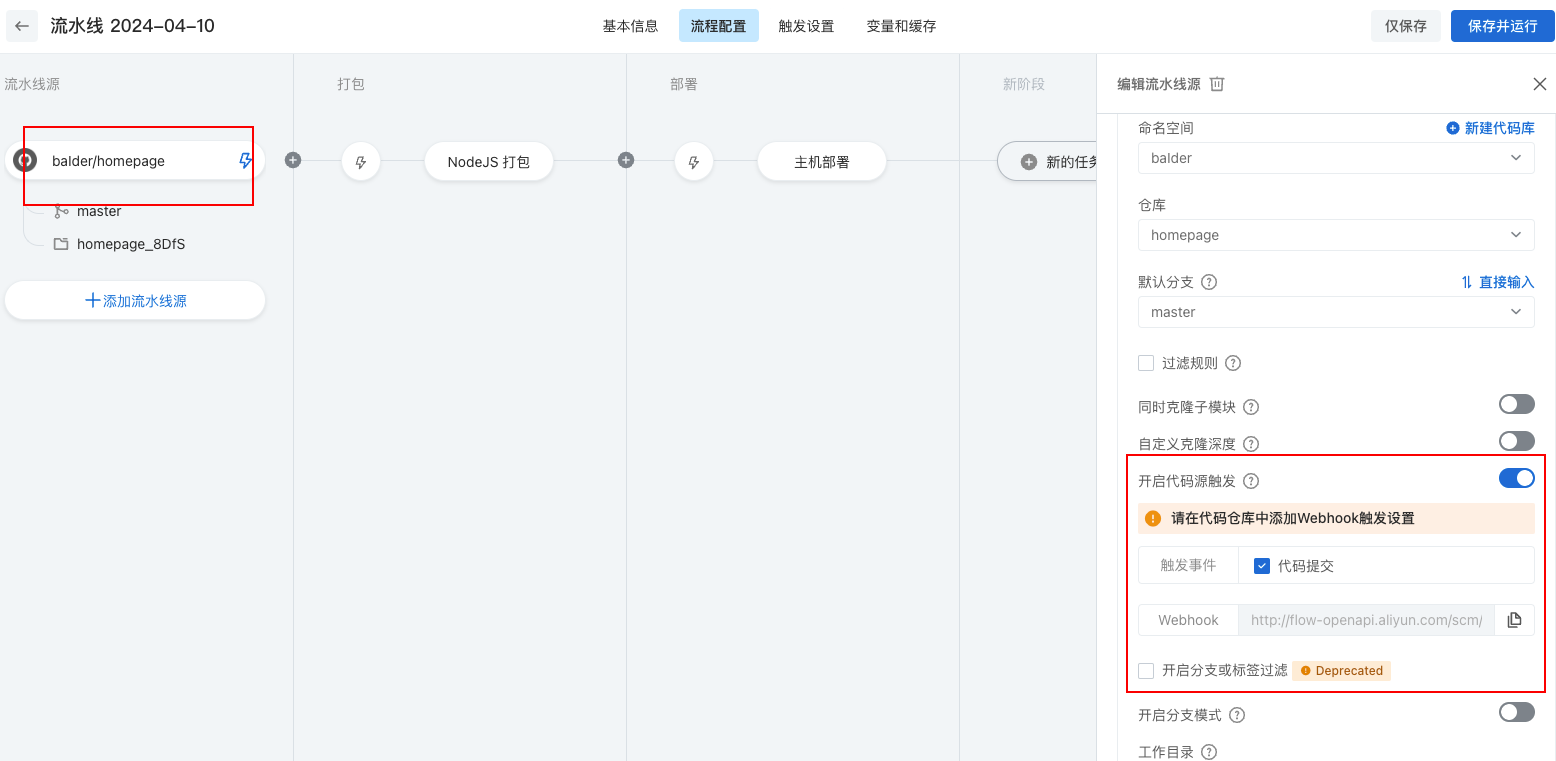Click the pipeline title 流水线 2024-04-10
The width and height of the screenshot is (1556, 761).
pyautogui.click(x=133, y=26)
